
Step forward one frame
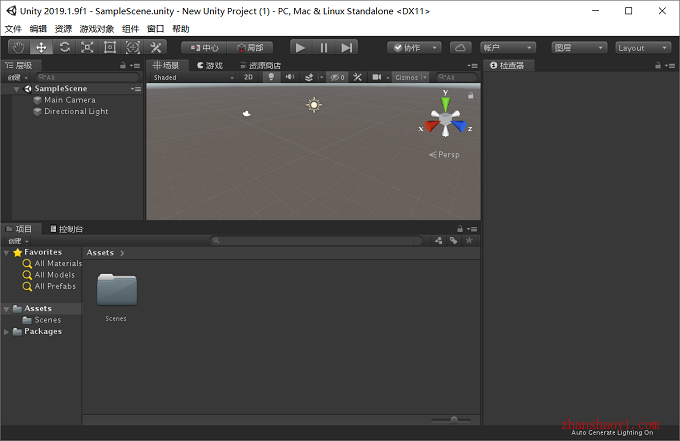point(347,47)
